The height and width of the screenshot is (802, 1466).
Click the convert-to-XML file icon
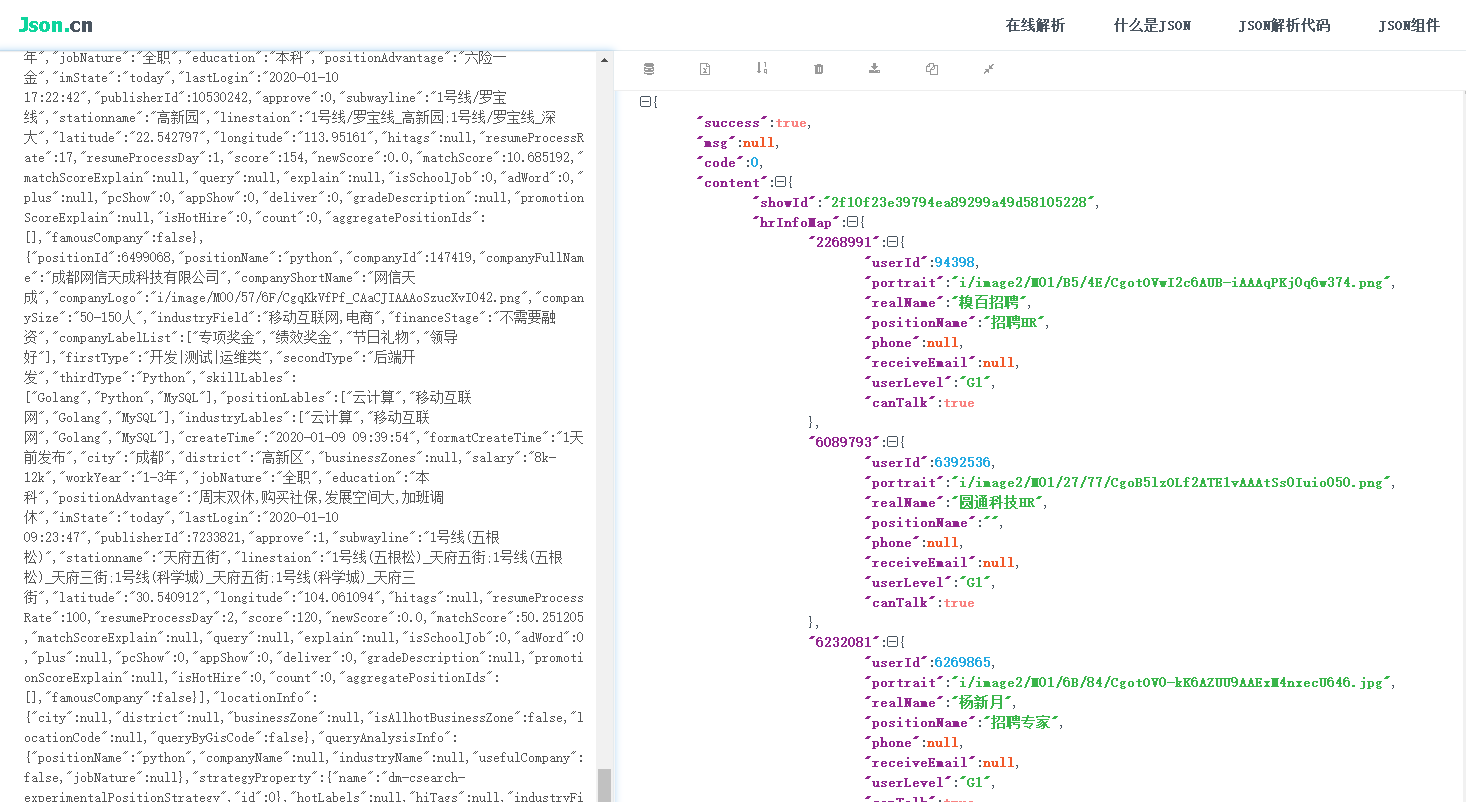coord(705,69)
